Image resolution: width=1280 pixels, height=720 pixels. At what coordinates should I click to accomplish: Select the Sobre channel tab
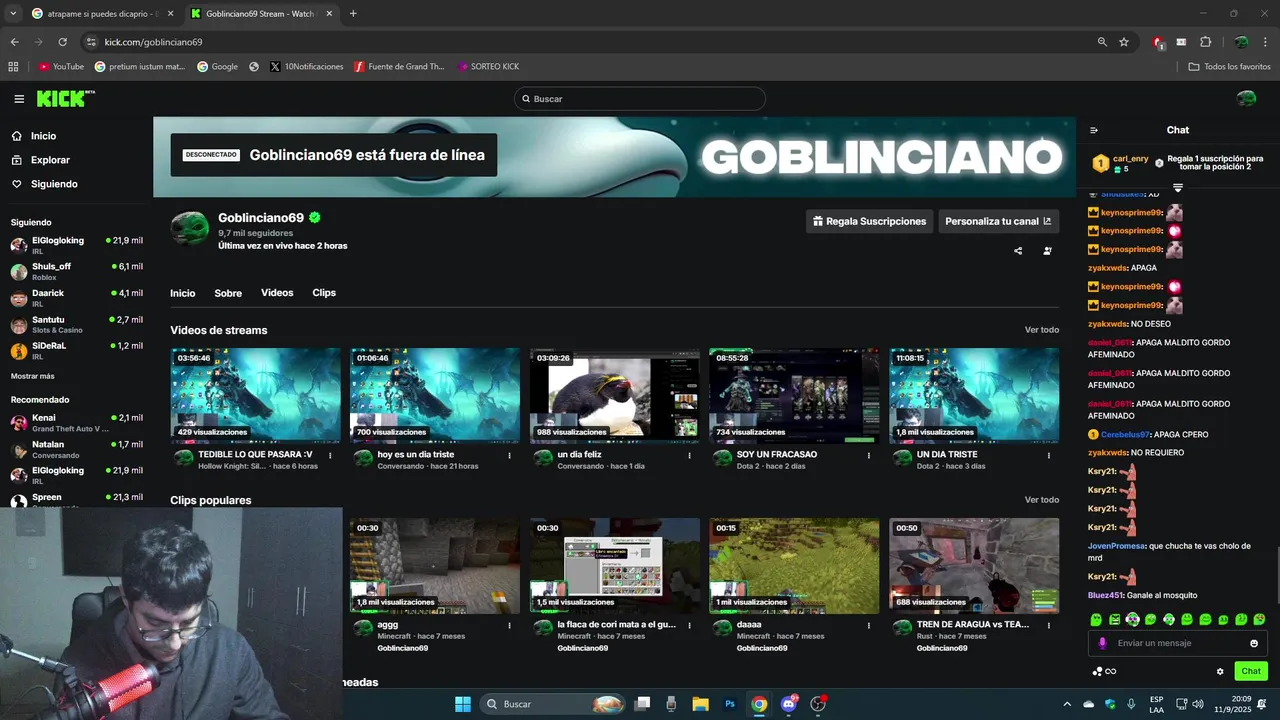tap(228, 293)
